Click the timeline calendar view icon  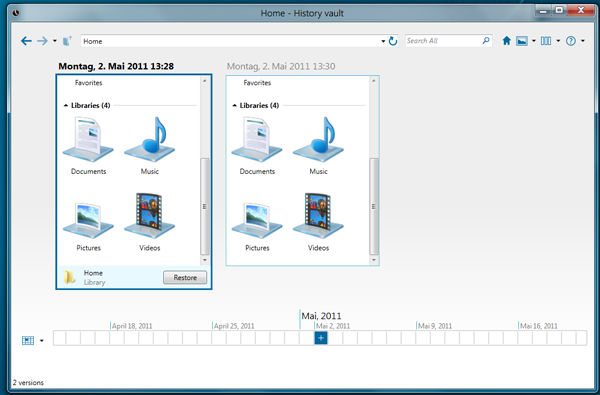tap(28, 340)
